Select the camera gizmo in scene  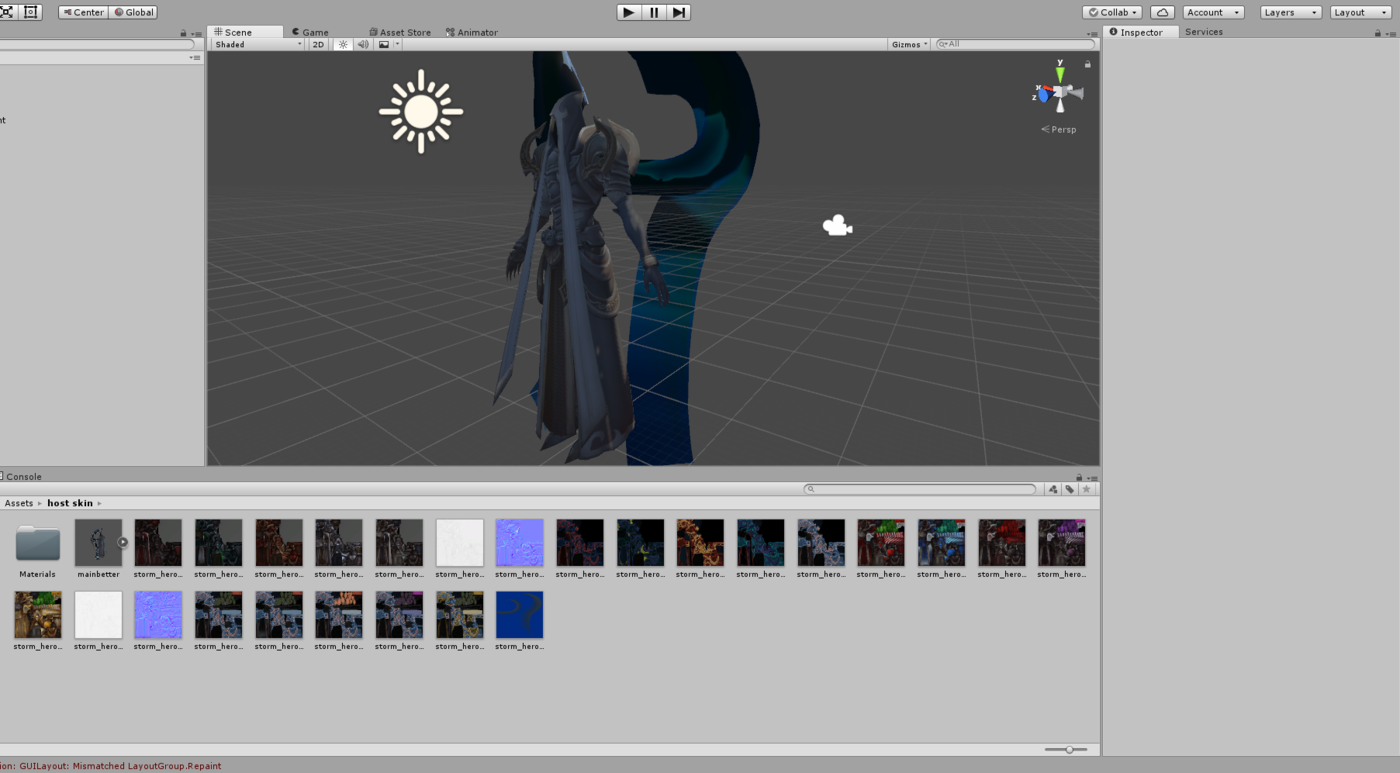tap(837, 226)
